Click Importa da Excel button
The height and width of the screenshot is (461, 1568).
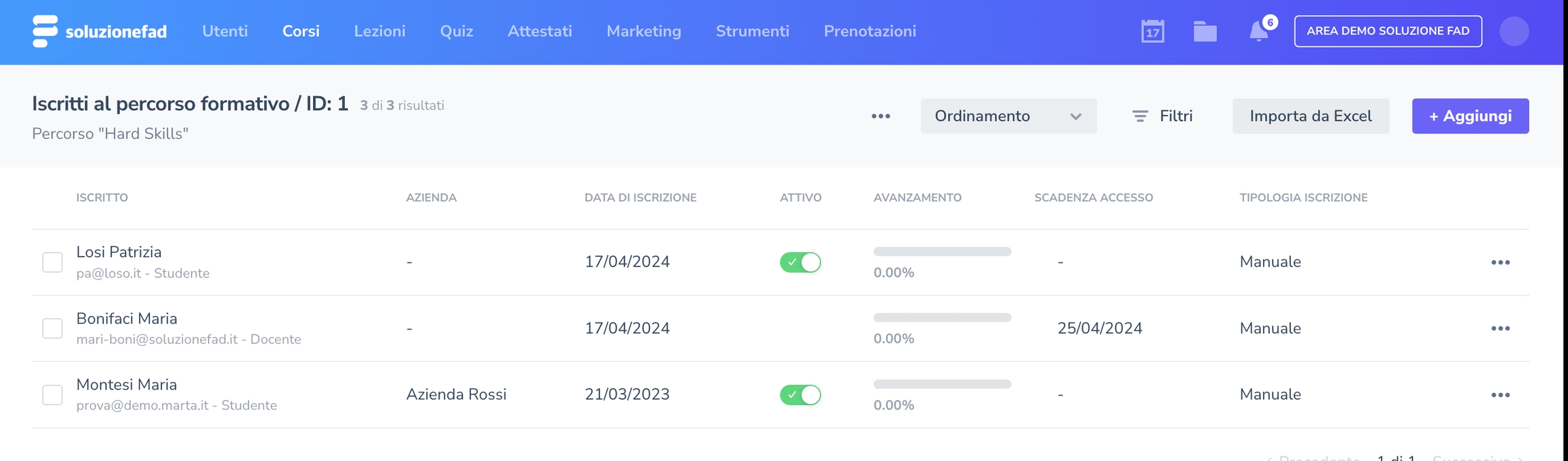click(1310, 116)
